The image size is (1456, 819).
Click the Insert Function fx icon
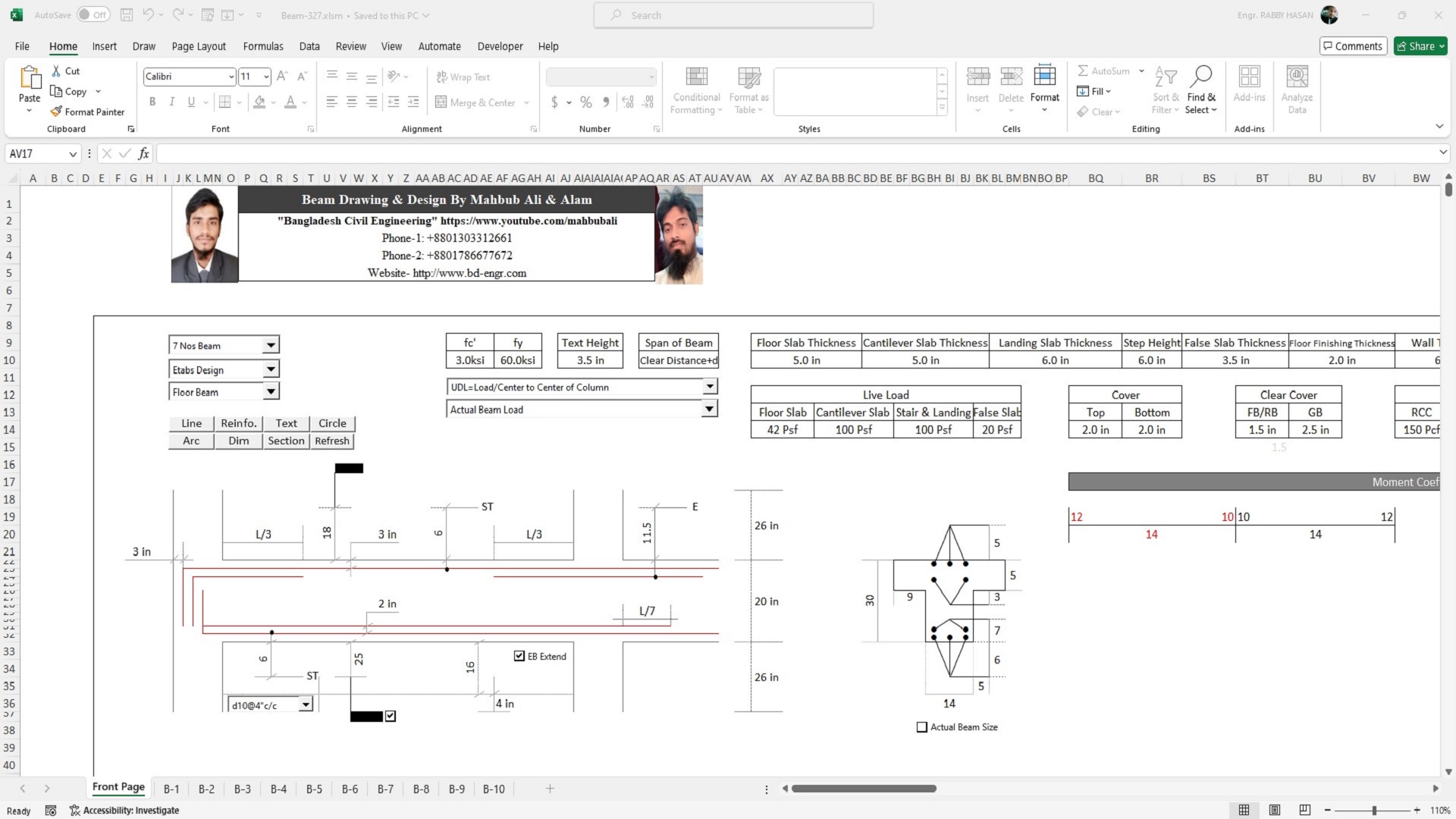click(x=143, y=154)
